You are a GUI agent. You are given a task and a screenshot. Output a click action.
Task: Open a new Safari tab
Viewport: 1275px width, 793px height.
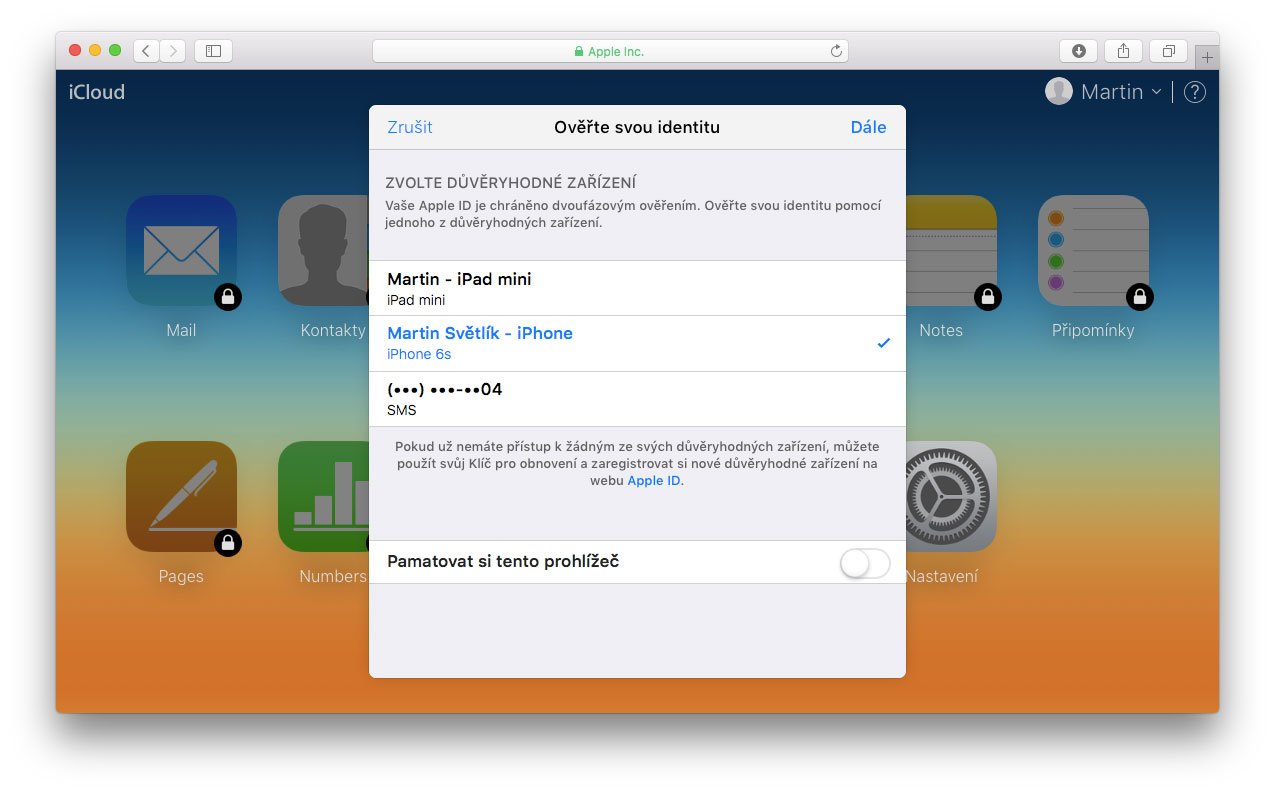1207,58
